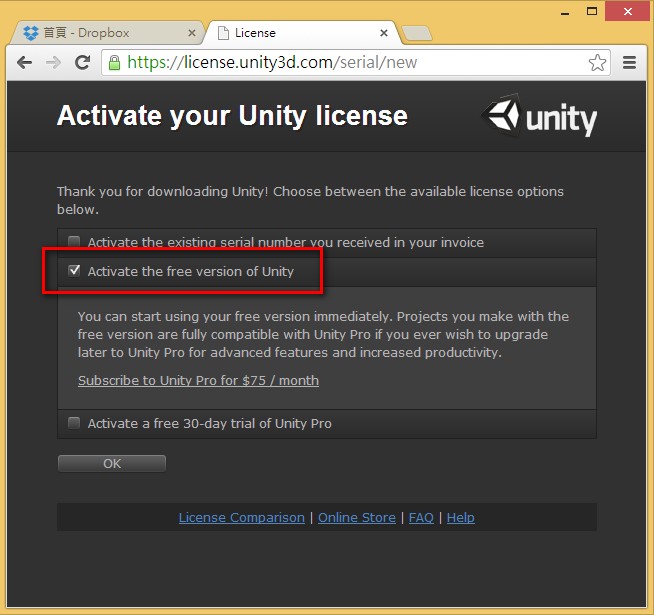The width and height of the screenshot is (654, 615).
Task: Go back using the browser back arrow
Action: point(25,63)
